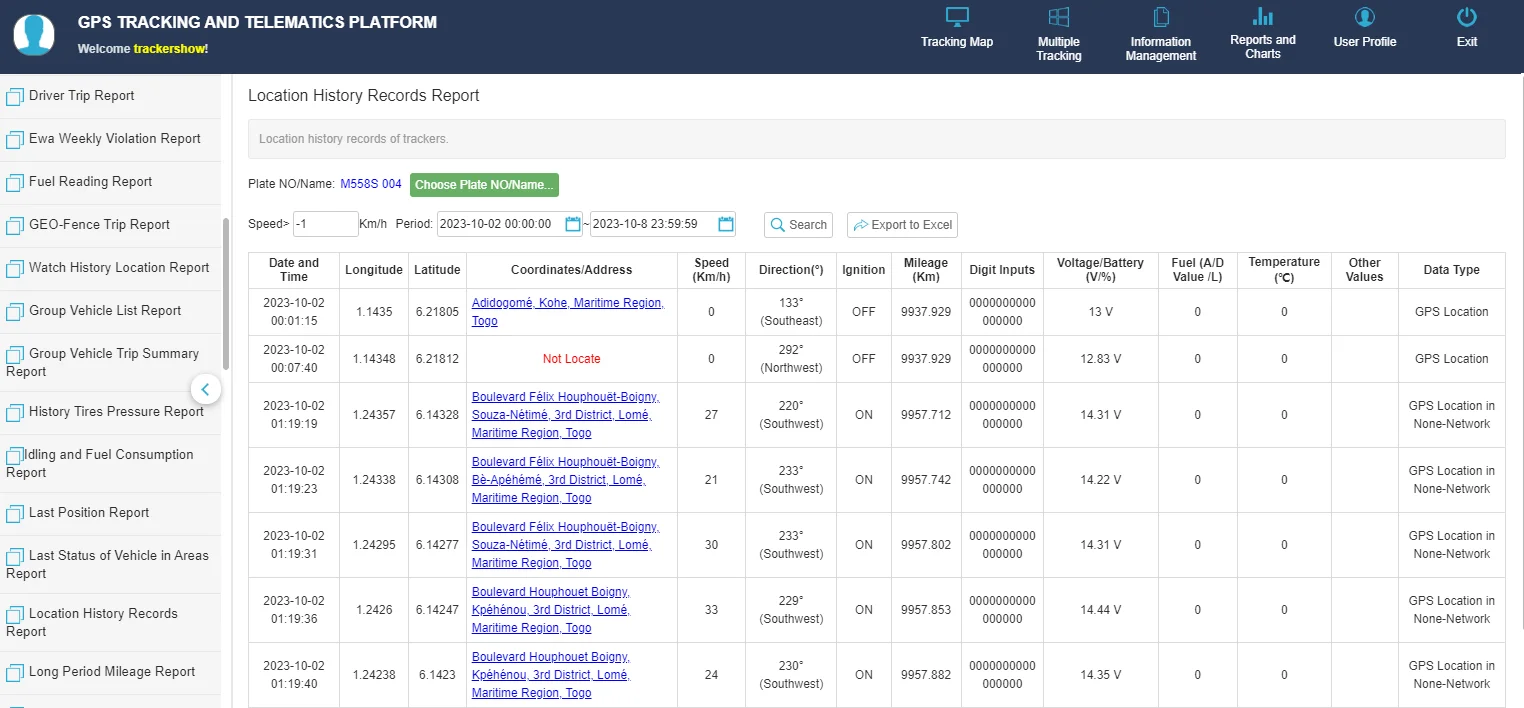The height and width of the screenshot is (708, 1524).
Task: Open calendar picker for period start date
Action: click(x=573, y=224)
